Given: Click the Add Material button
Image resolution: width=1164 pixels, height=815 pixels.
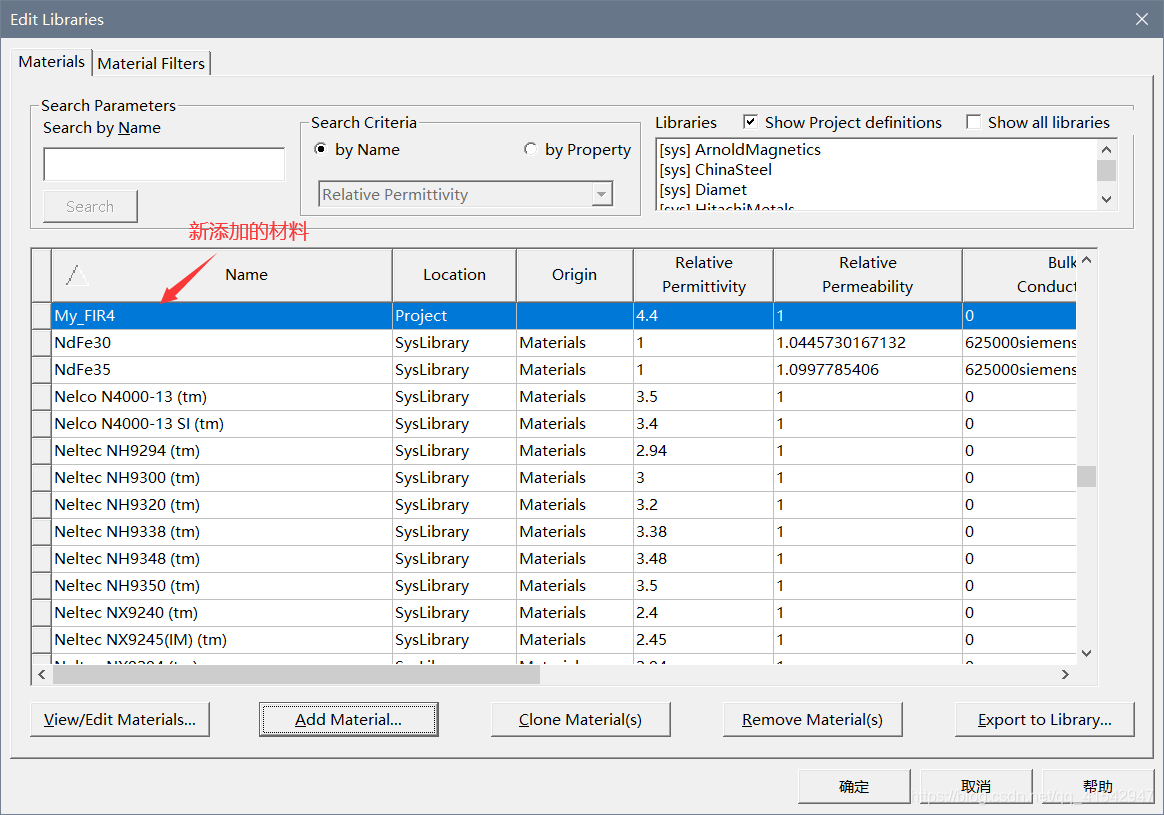Looking at the screenshot, I should [348, 719].
